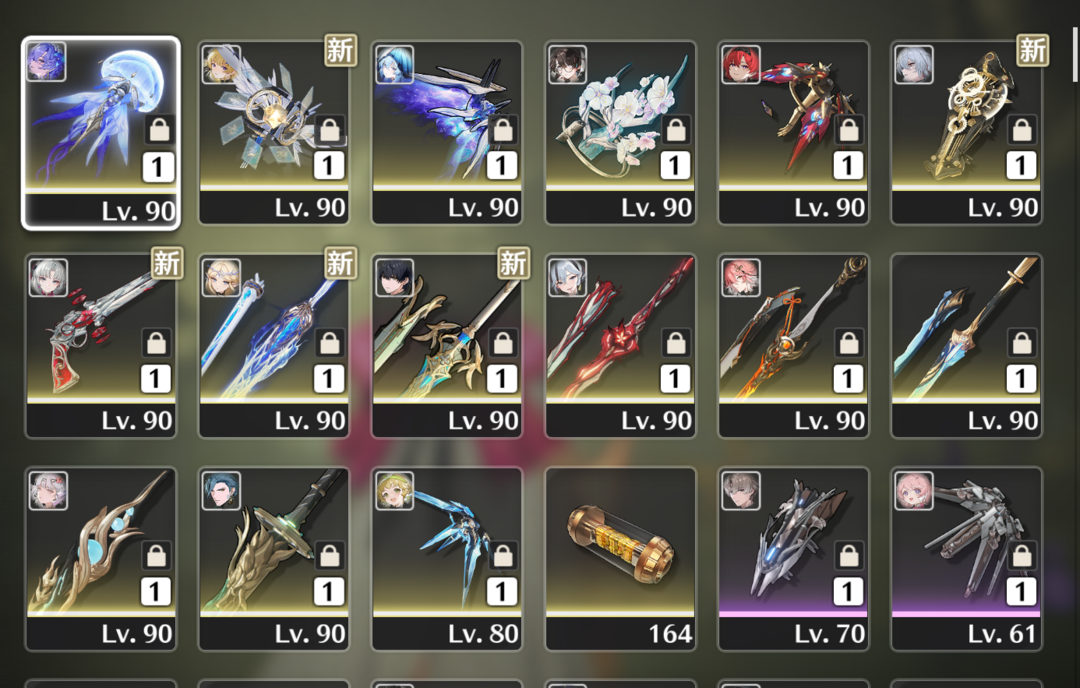Choose the golden capsule item showing 164
This screenshot has height=688, width=1080.
[x=621, y=559]
